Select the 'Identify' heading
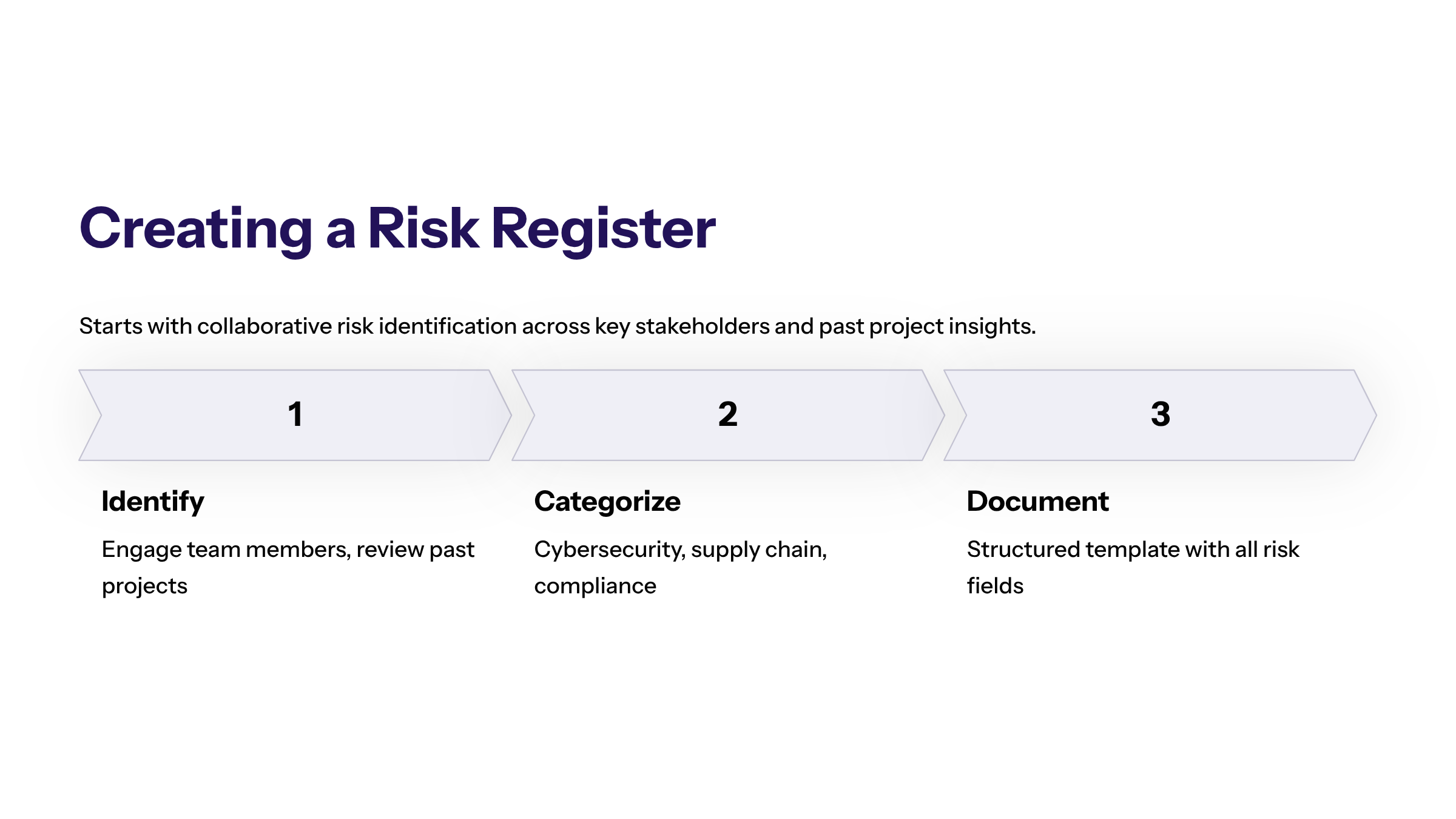 pyautogui.click(x=153, y=502)
